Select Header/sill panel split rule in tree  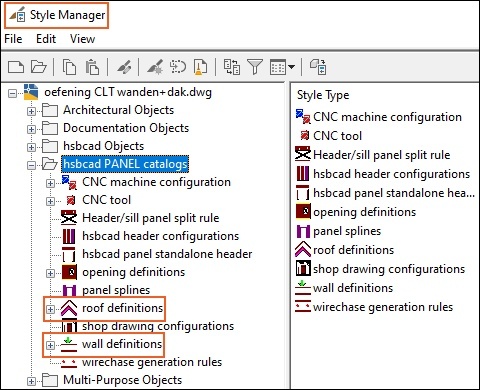click(151, 218)
